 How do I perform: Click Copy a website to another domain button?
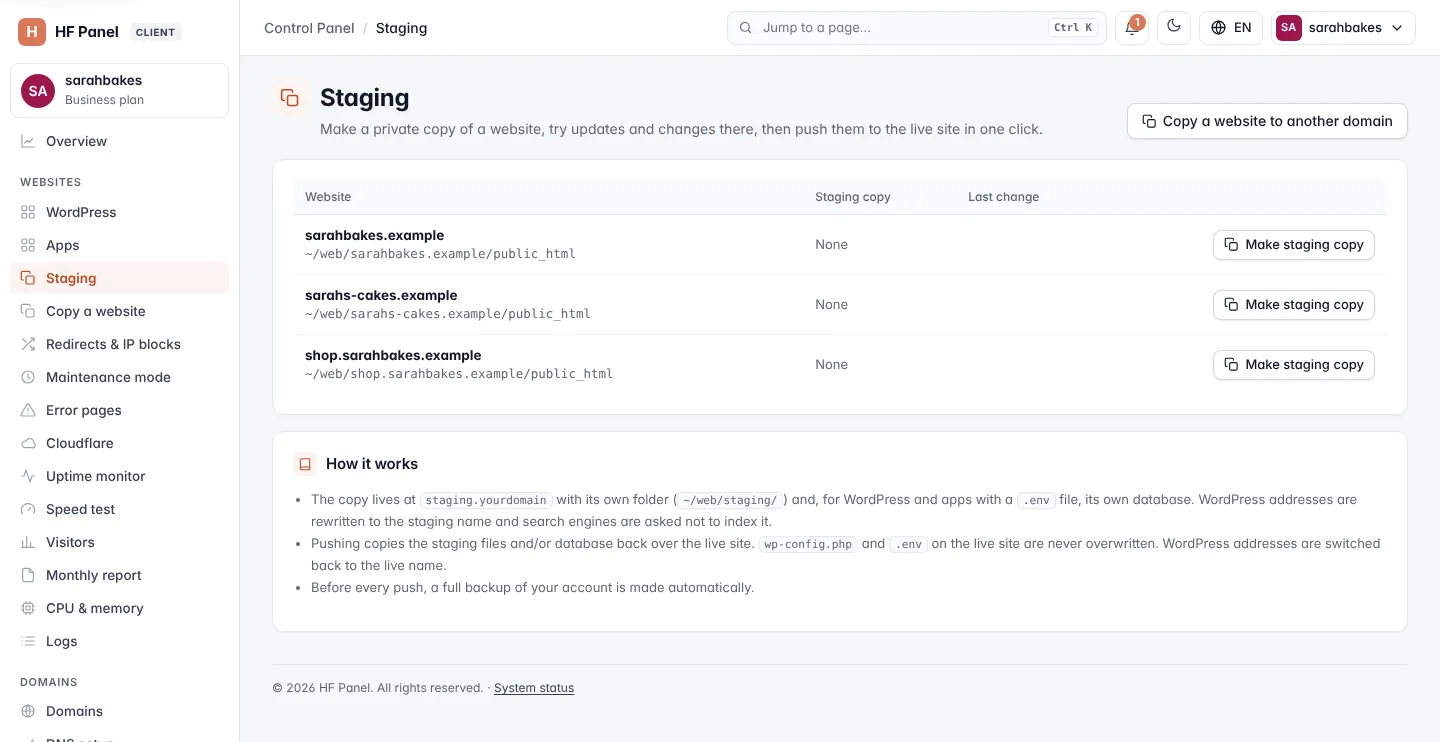coord(1267,121)
